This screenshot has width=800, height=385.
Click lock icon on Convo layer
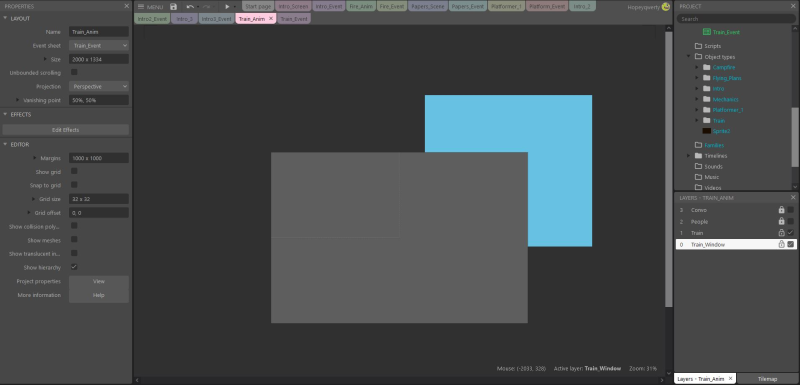(x=781, y=210)
